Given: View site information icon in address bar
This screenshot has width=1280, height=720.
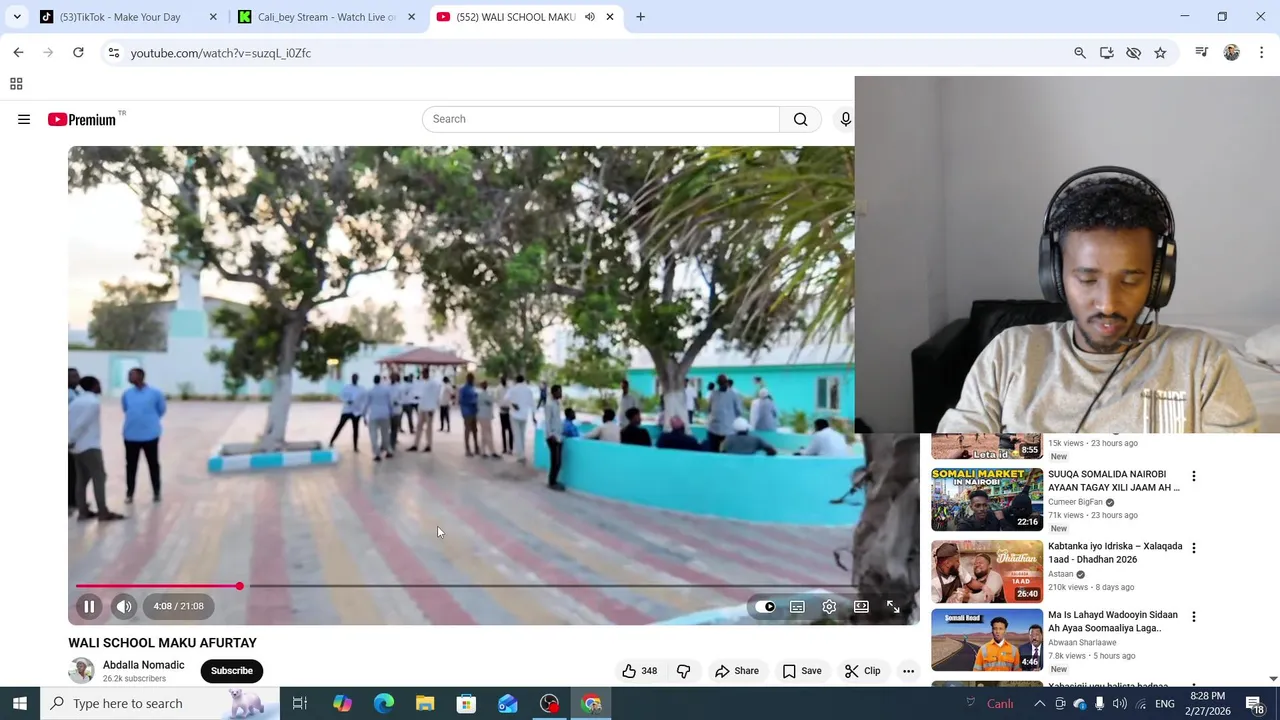Looking at the screenshot, I should click(114, 53).
